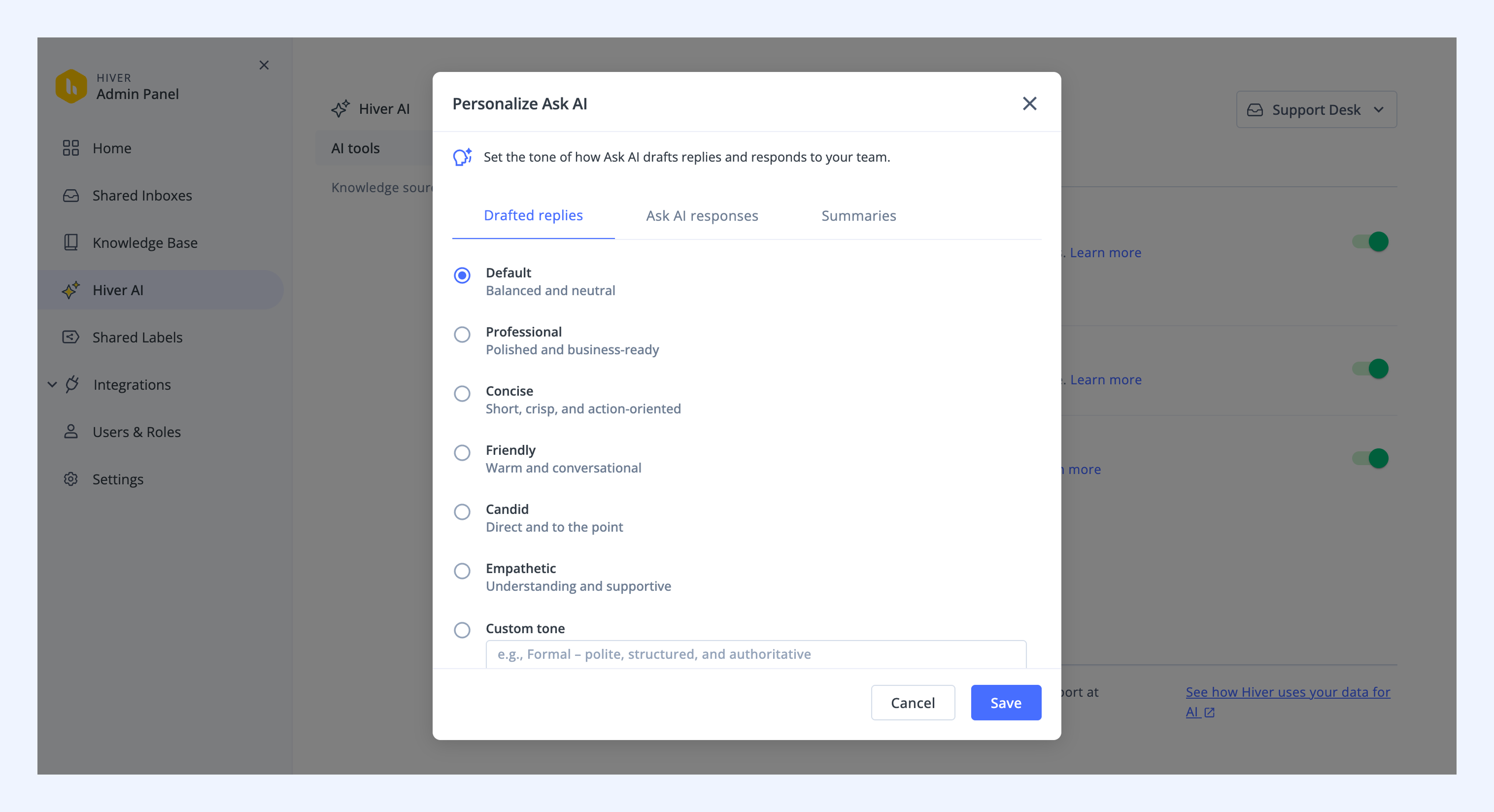Open Users & Roles in the sidebar
Viewport: 1494px width, 812px height.
(137, 432)
